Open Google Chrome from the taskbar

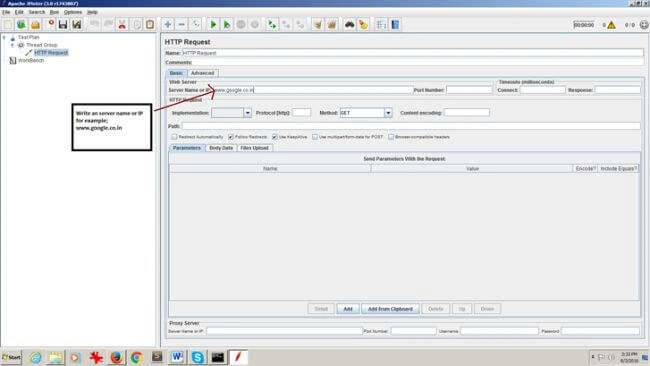point(136,357)
